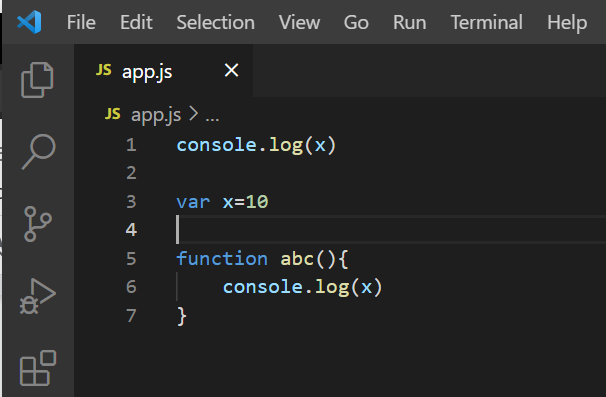The height and width of the screenshot is (397, 606).
Task: Open the Extensions view
Action: 38,368
